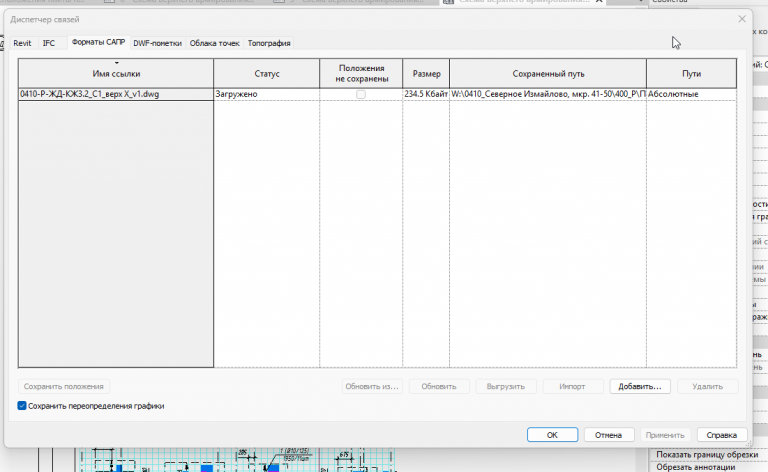This screenshot has height=472, width=768.
Task: Close the Диспетчер связей dialog
Action: (x=742, y=19)
